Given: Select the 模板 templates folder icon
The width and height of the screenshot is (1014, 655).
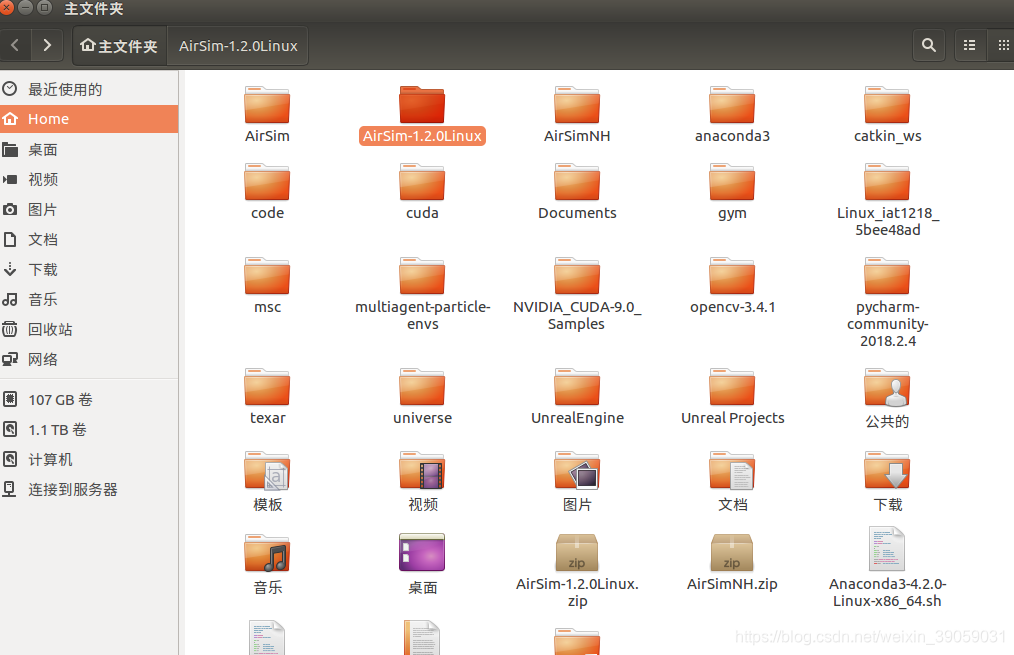Looking at the screenshot, I should point(267,470).
